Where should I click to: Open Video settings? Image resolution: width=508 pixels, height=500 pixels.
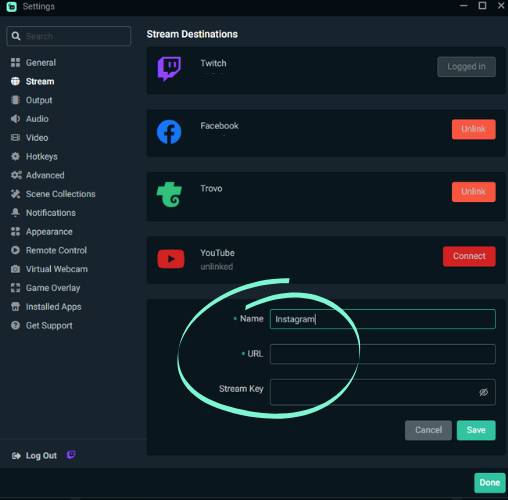37,138
